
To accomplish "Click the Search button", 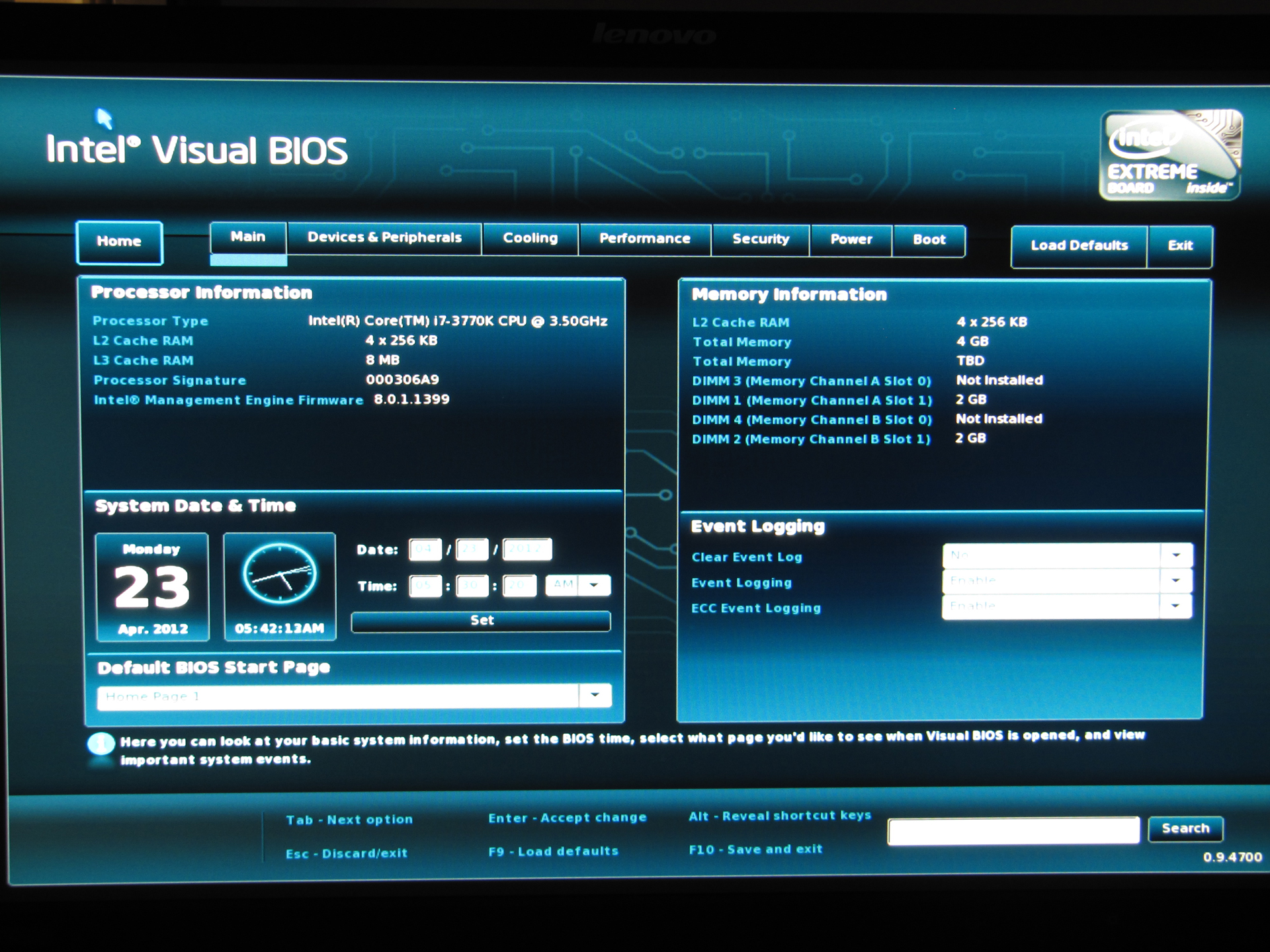I will pyautogui.click(x=1185, y=828).
